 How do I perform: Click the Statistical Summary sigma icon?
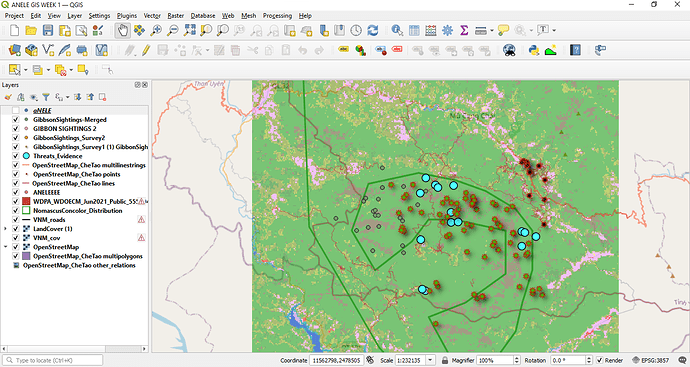(x=464, y=30)
